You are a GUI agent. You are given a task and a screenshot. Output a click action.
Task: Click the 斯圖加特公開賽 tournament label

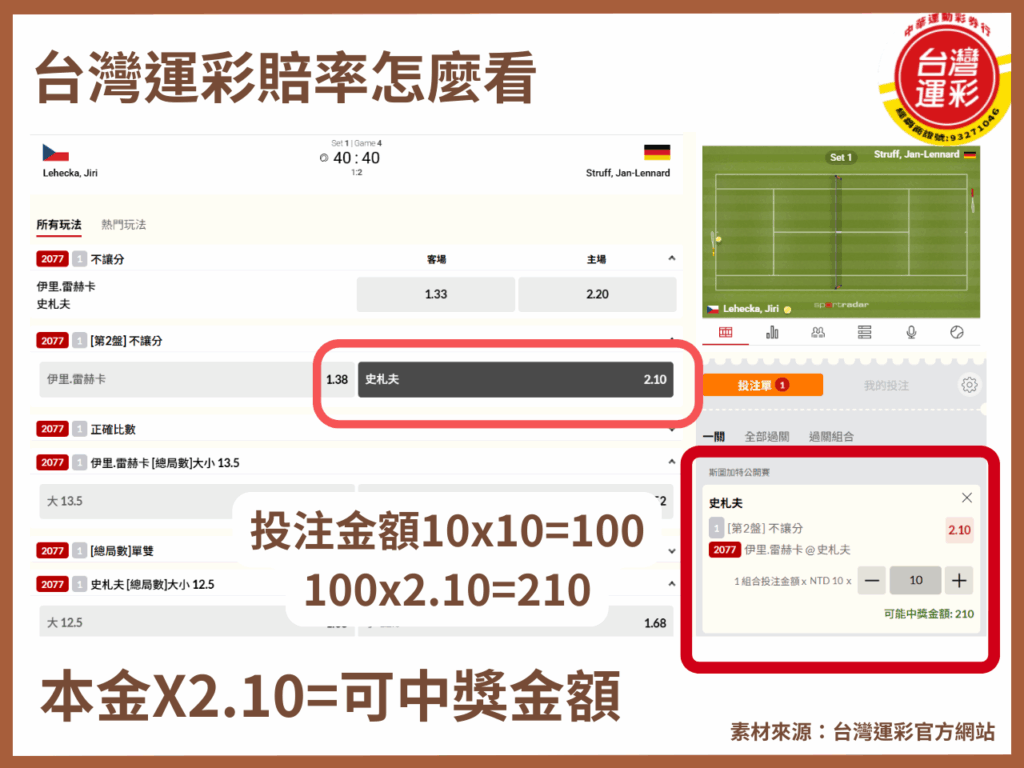tap(739, 472)
